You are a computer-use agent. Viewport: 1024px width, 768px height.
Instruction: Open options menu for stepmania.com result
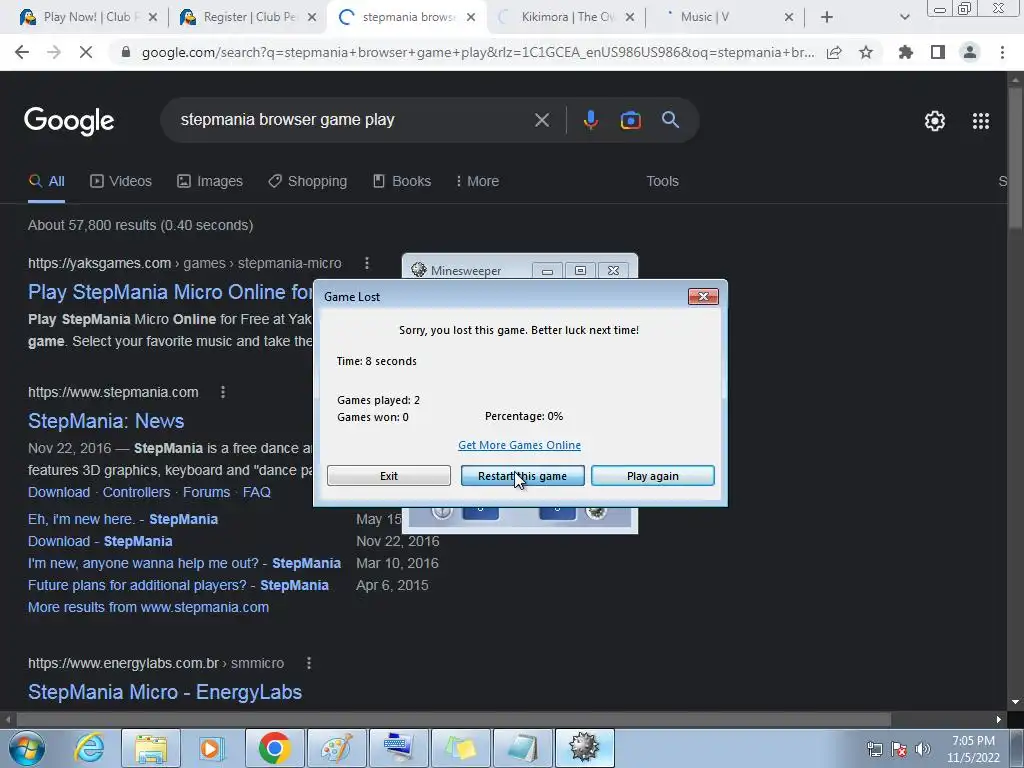223,392
